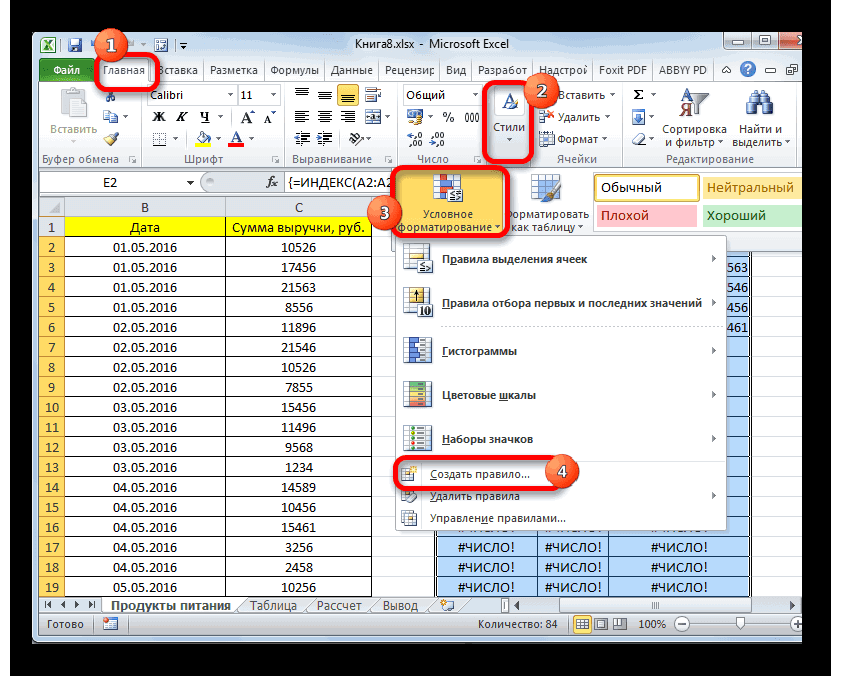The height and width of the screenshot is (676, 859).
Task: Click the thousands separator 000 icon
Action: tap(472, 117)
